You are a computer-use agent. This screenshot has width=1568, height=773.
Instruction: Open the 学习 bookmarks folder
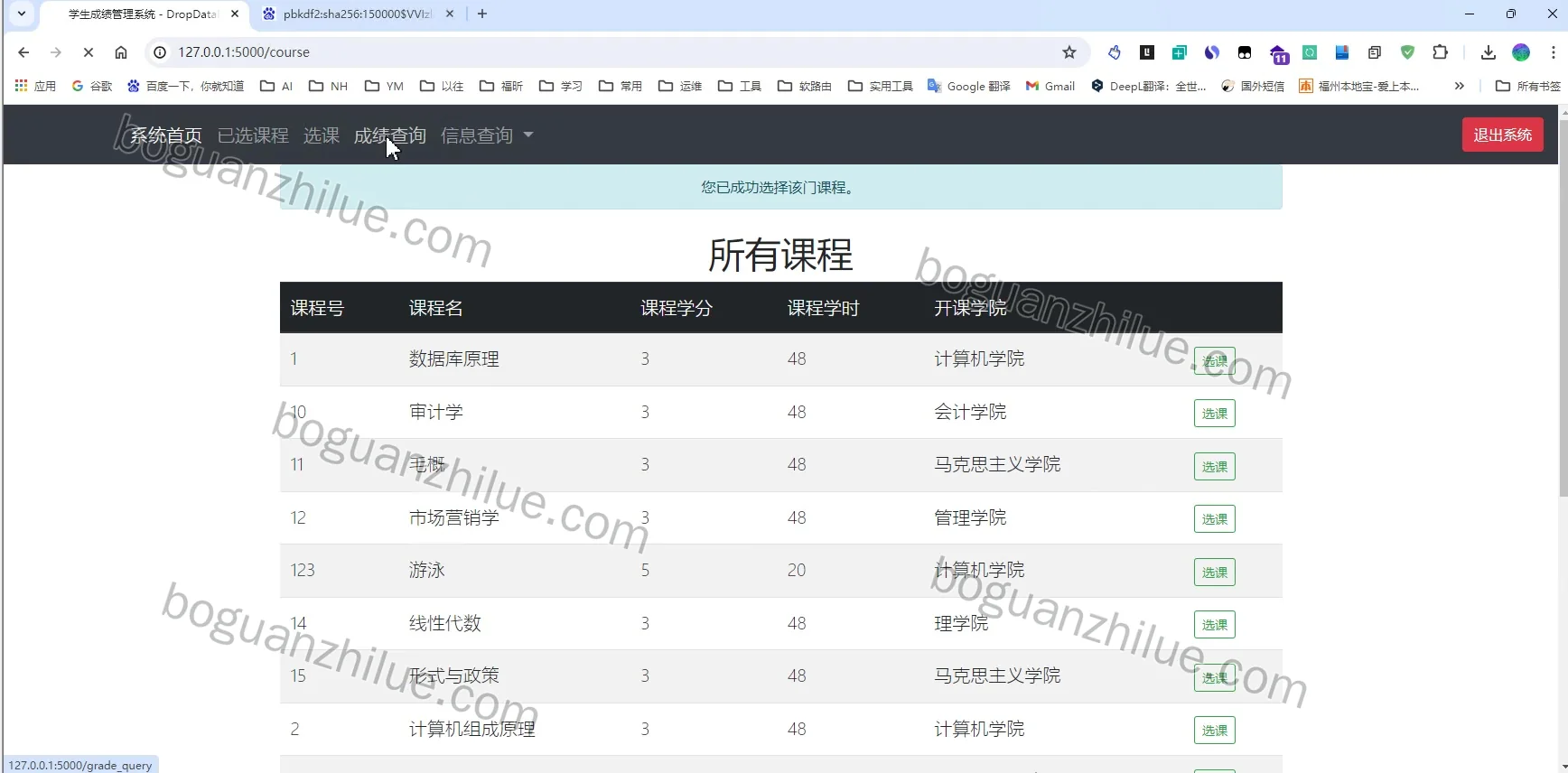pyautogui.click(x=561, y=86)
